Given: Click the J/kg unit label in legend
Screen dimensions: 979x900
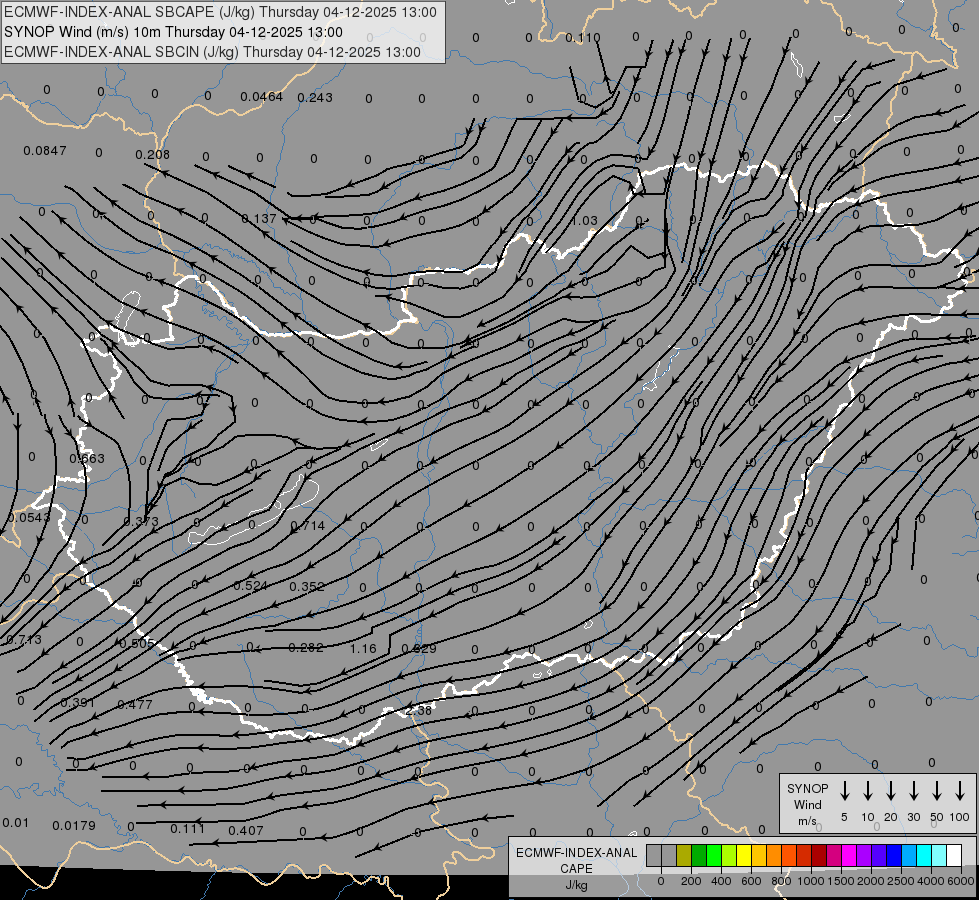Looking at the screenshot, I should coord(576,884).
